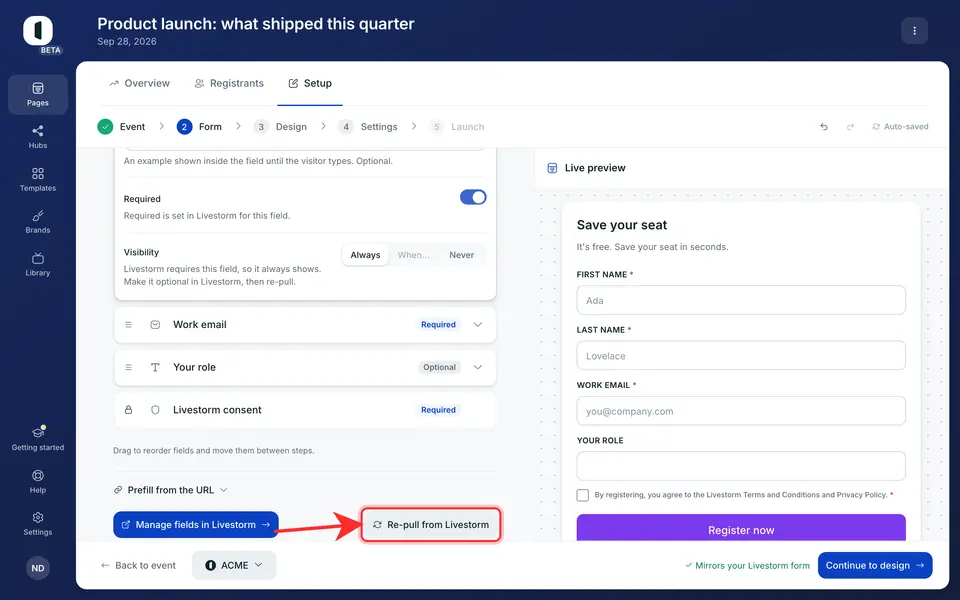Select the Setup tab
The image size is (960, 600).
click(x=310, y=83)
